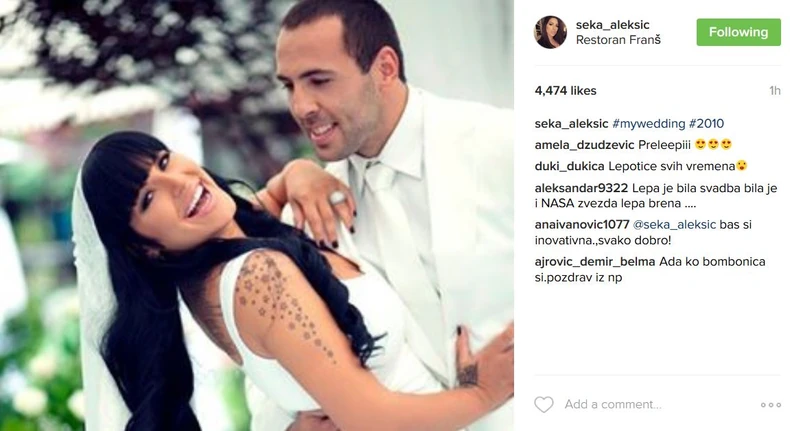Viewport: 790px width, 431px height.
Task: Click the @seka_aleksic mention in comment
Action: [x=674, y=225]
